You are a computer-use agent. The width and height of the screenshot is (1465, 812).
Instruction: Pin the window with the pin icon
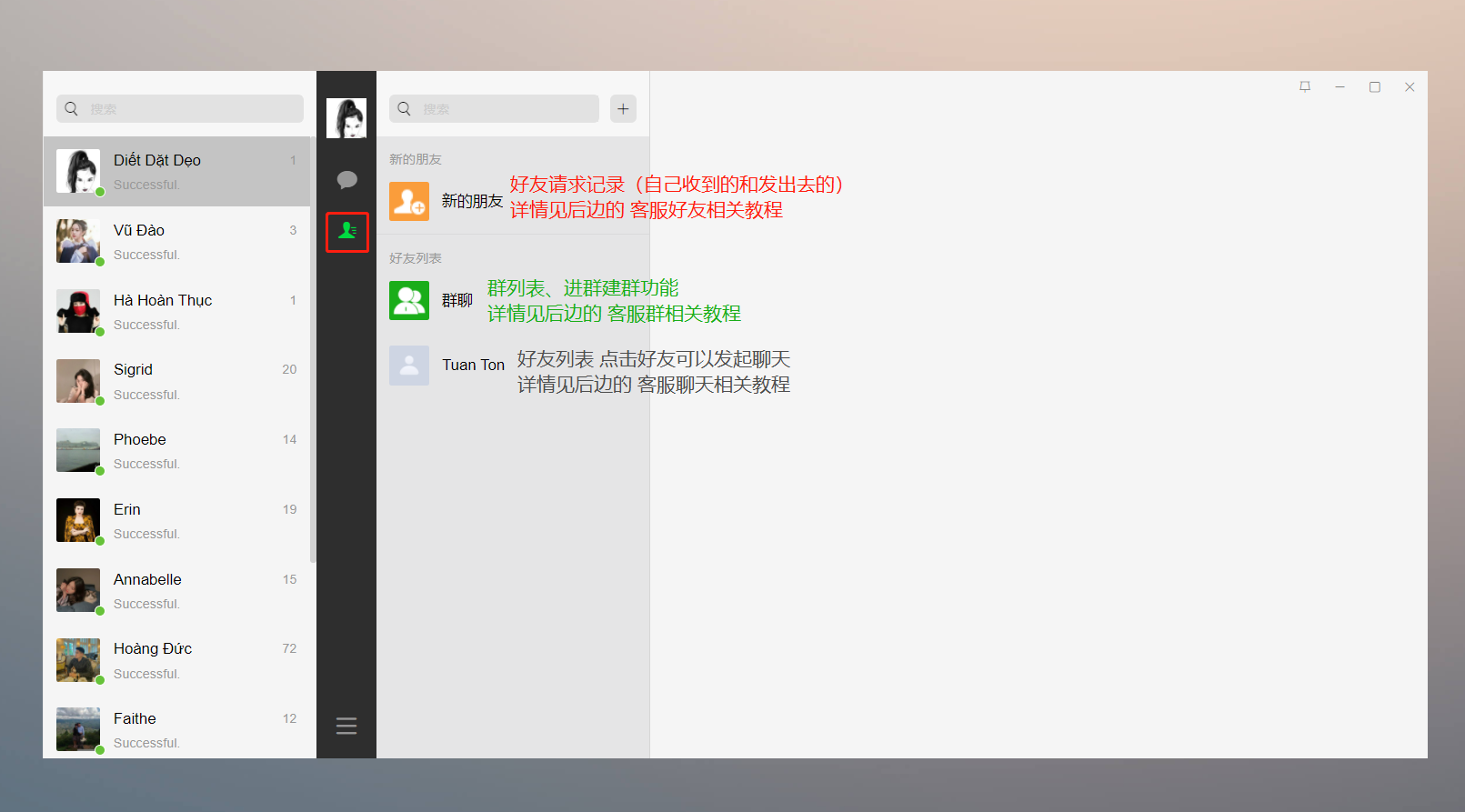(x=1305, y=87)
